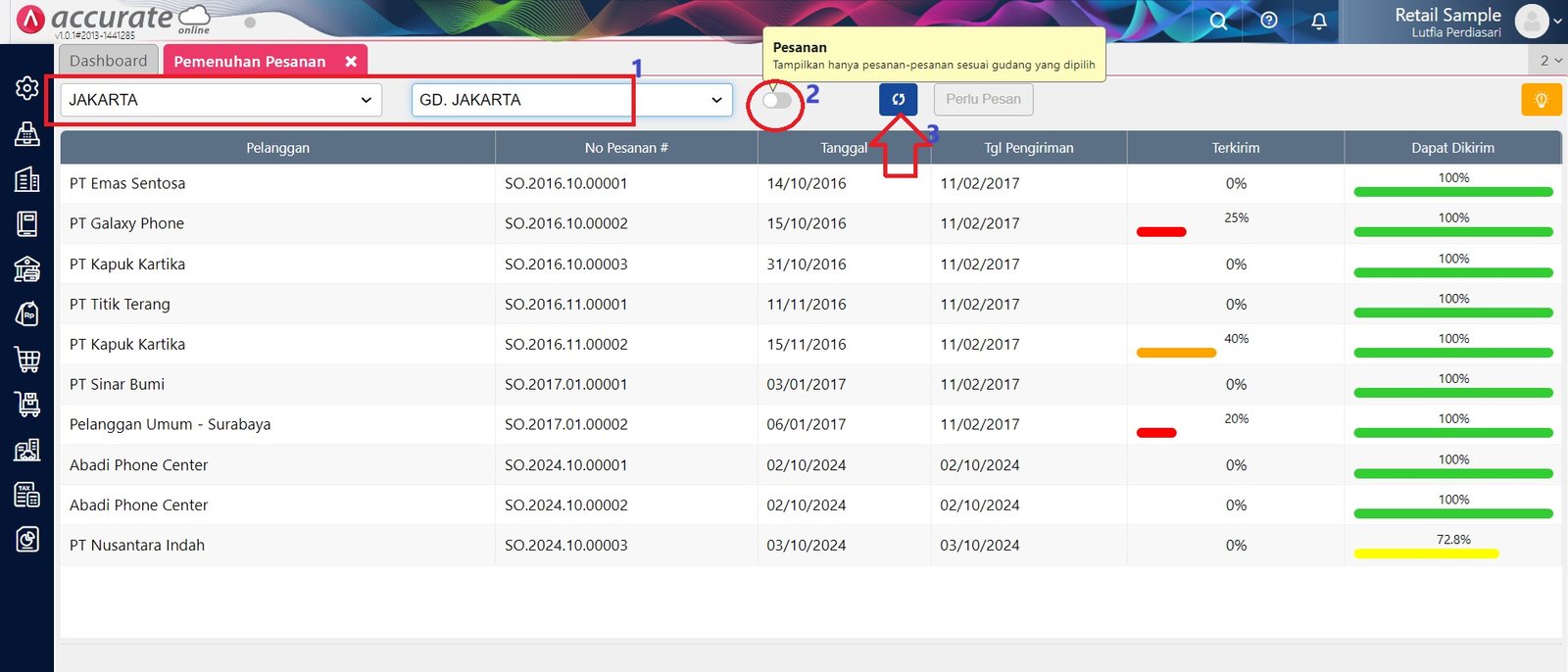Click the Perlu Pesan button

tap(983, 100)
